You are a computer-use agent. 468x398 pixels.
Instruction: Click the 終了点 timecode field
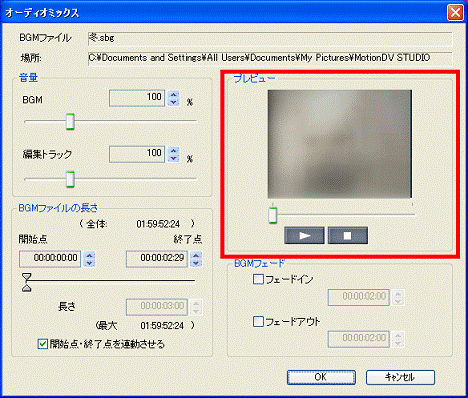tap(157, 259)
